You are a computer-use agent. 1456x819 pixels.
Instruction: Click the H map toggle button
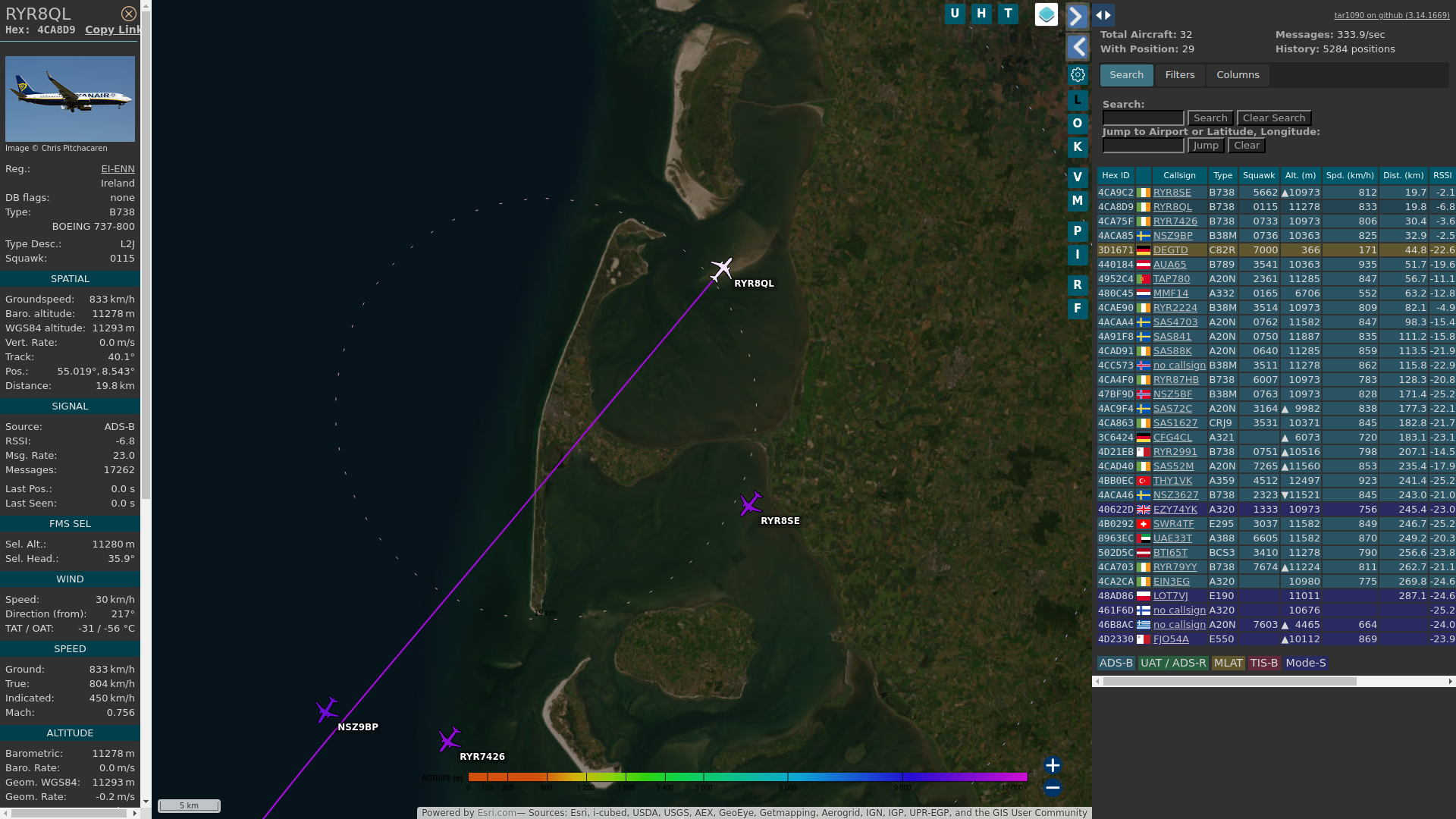click(981, 14)
